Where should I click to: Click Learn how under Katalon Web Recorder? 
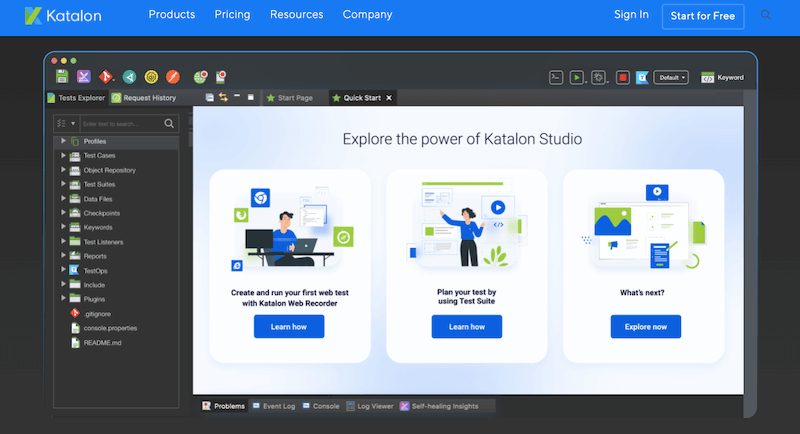point(289,326)
